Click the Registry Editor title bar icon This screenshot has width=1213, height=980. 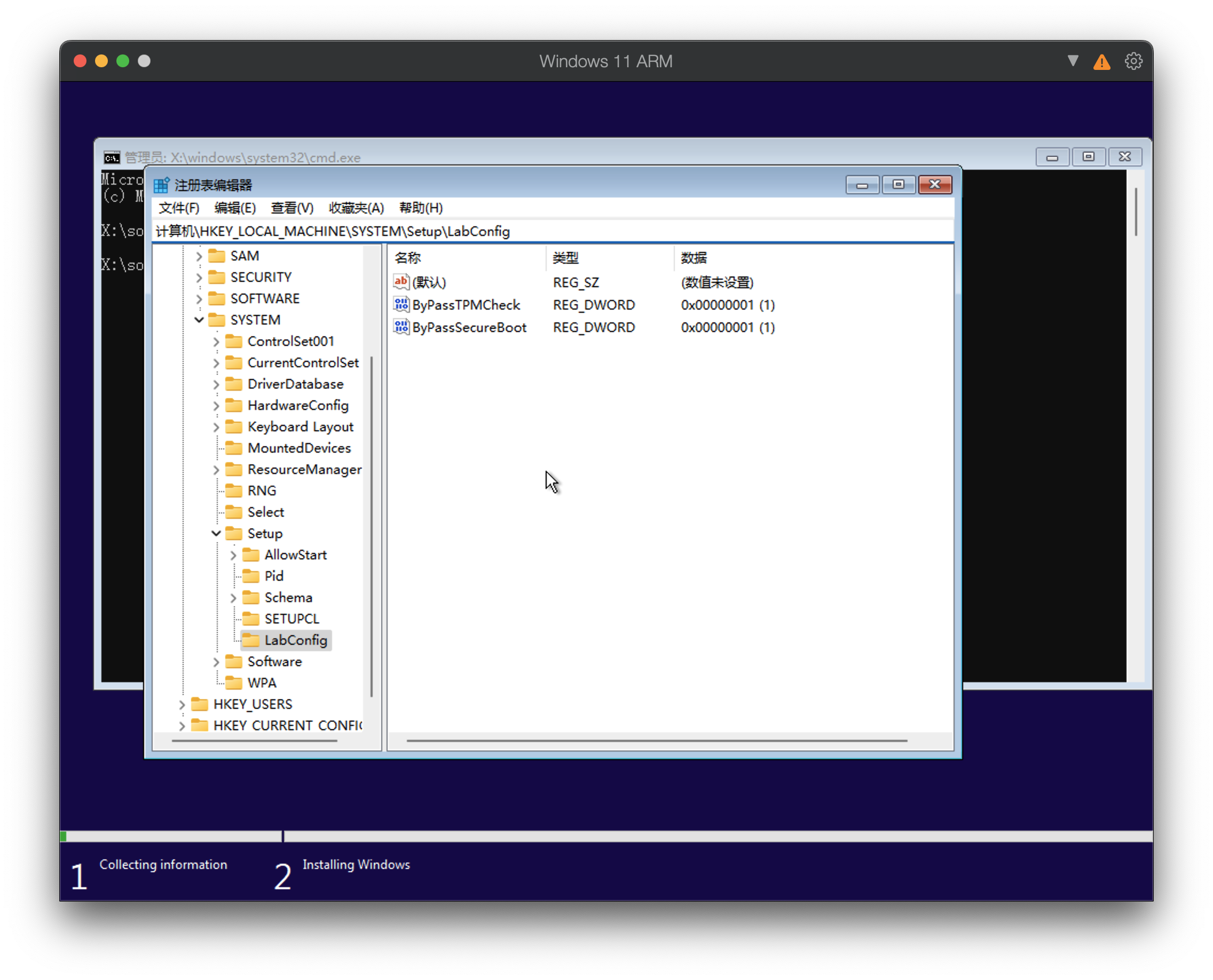click(x=162, y=185)
